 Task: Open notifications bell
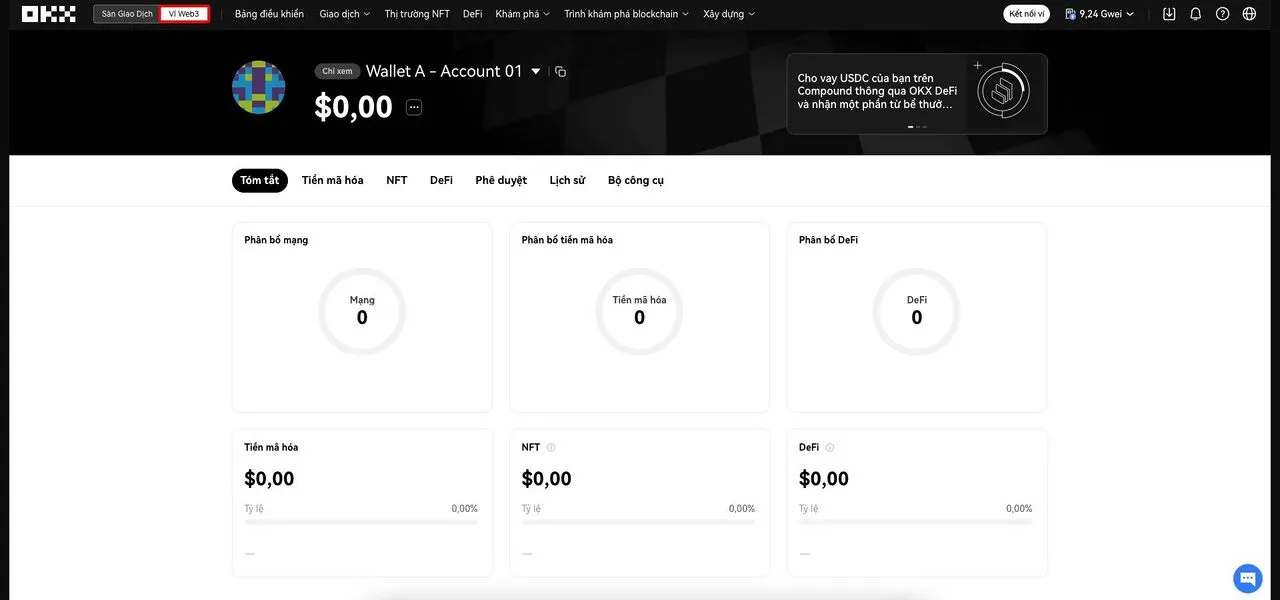tap(1195, 14)
